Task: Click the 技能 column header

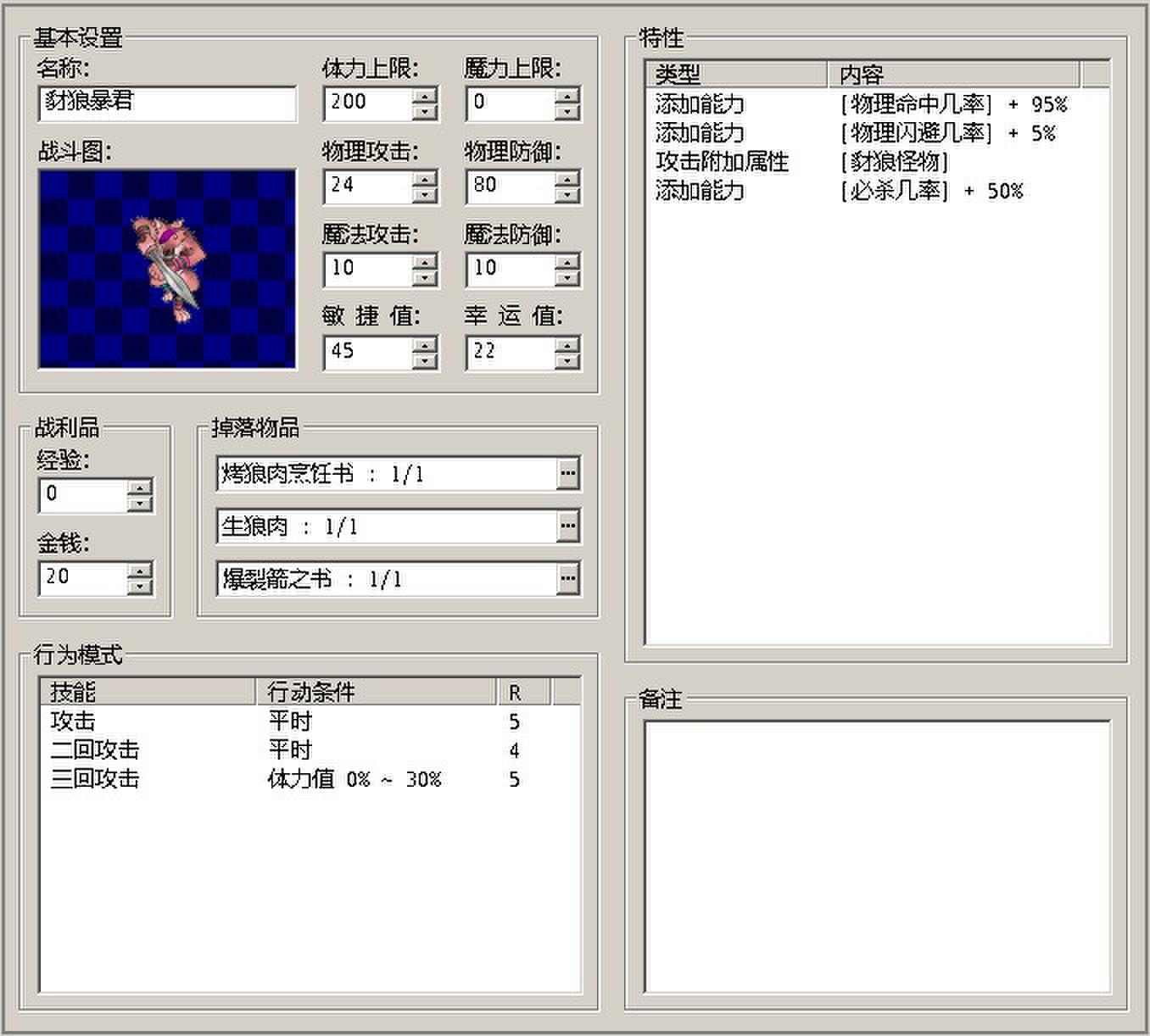Action: tap(148, 692)
